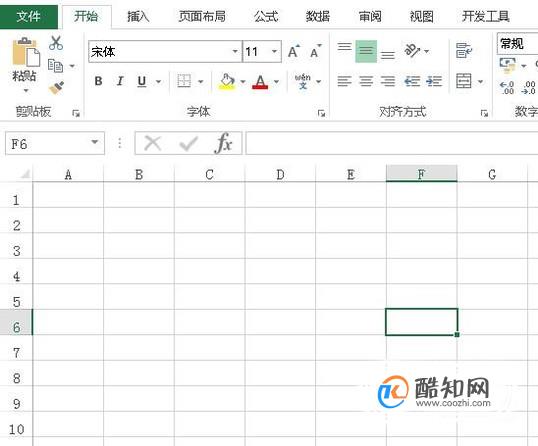The width and height of the screenshot is (538, 446).
Task: Click the 粘贴 paste button
Action: tap(24, 65)
